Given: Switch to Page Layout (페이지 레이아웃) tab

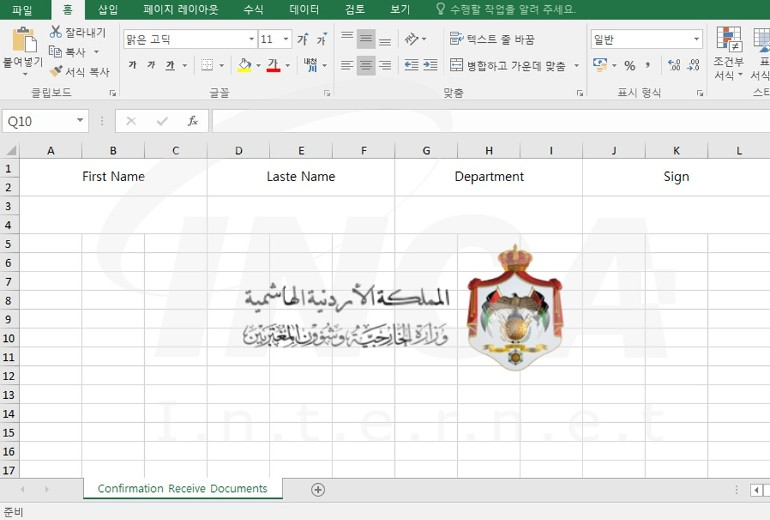Looking at the screenshot, I should 181,9.
